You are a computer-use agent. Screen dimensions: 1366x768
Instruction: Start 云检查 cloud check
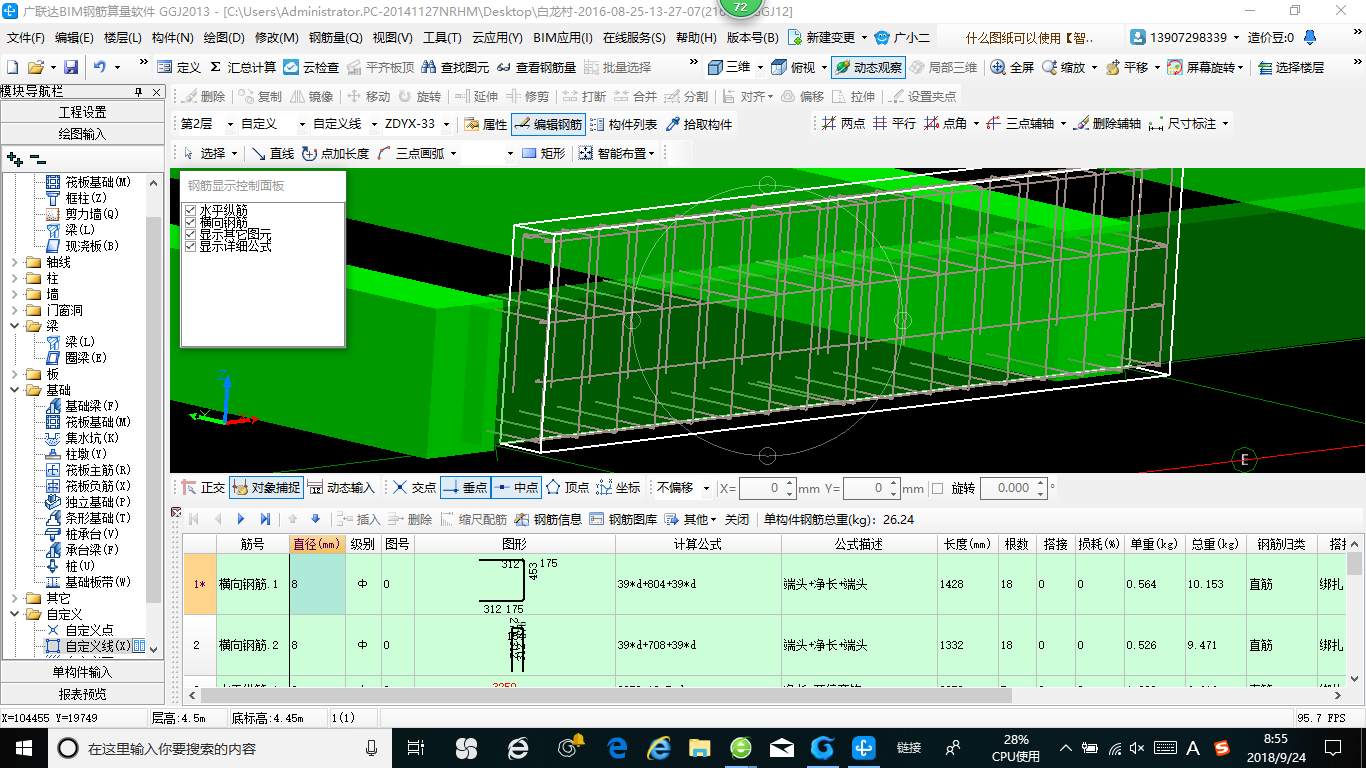[x=311, y=67]
